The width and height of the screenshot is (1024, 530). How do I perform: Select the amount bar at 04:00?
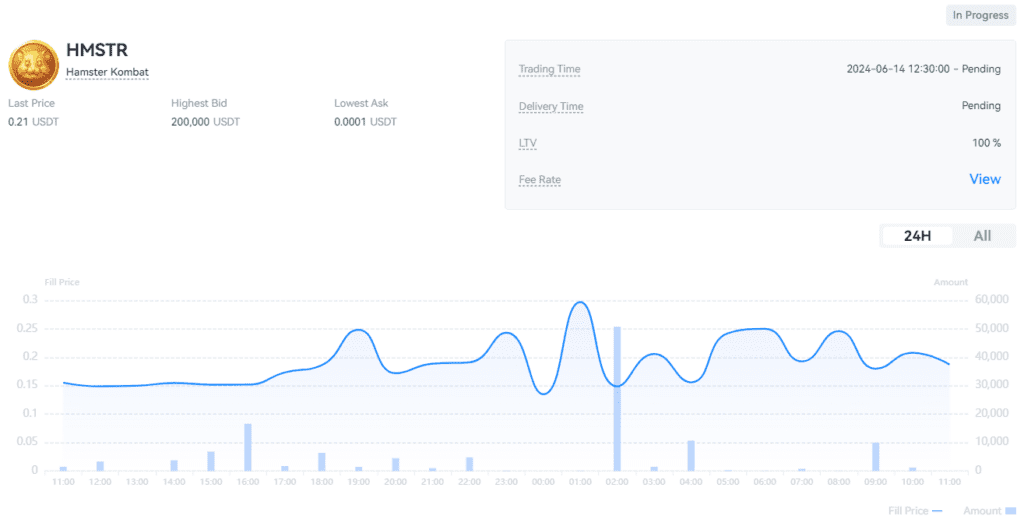coord(691,455)
